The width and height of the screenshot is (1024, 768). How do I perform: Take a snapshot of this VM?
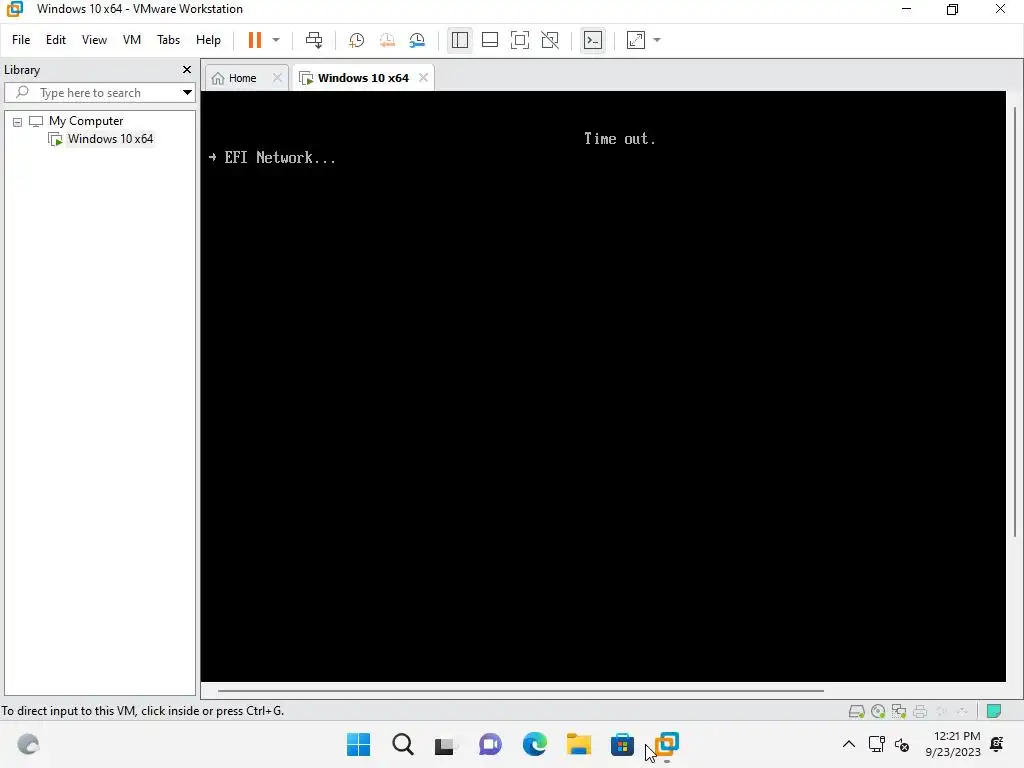[357, 40]
